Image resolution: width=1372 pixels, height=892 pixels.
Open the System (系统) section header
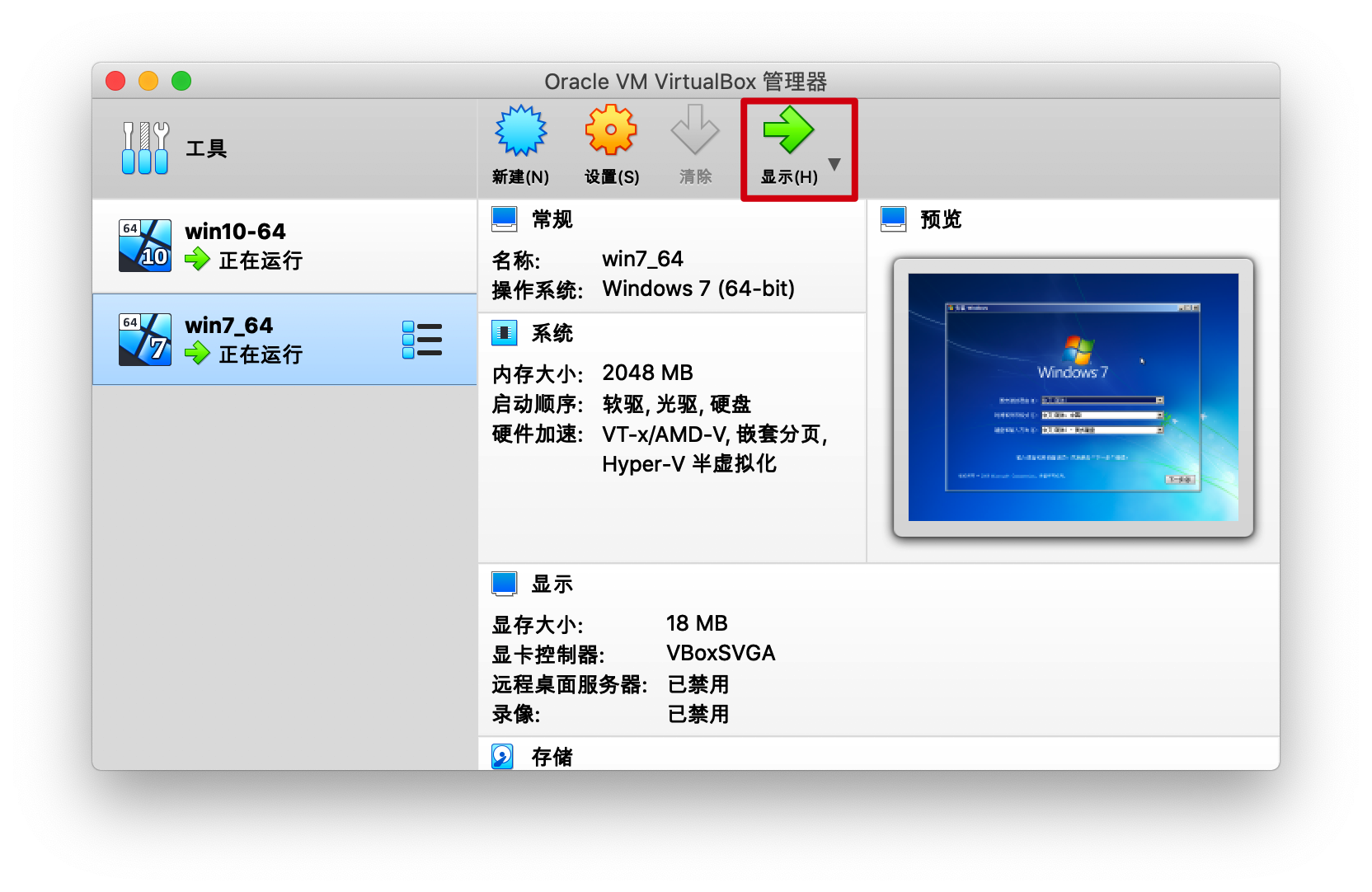[552, 333]
